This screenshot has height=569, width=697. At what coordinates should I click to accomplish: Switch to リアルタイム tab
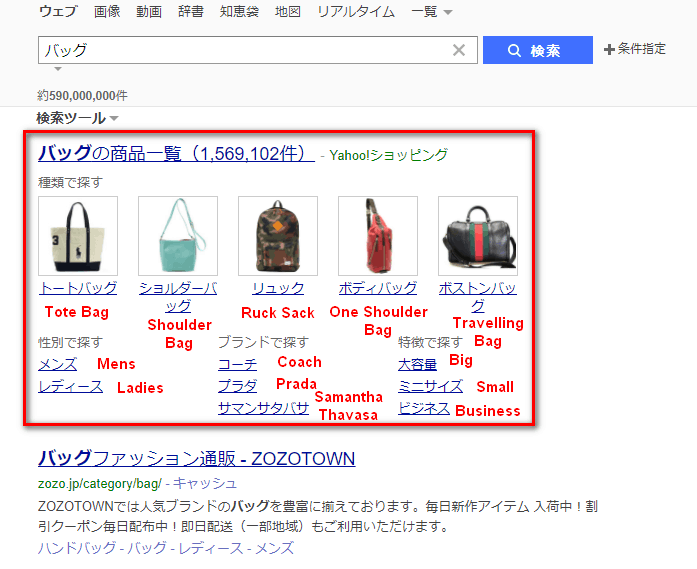(x=356, y=11)
